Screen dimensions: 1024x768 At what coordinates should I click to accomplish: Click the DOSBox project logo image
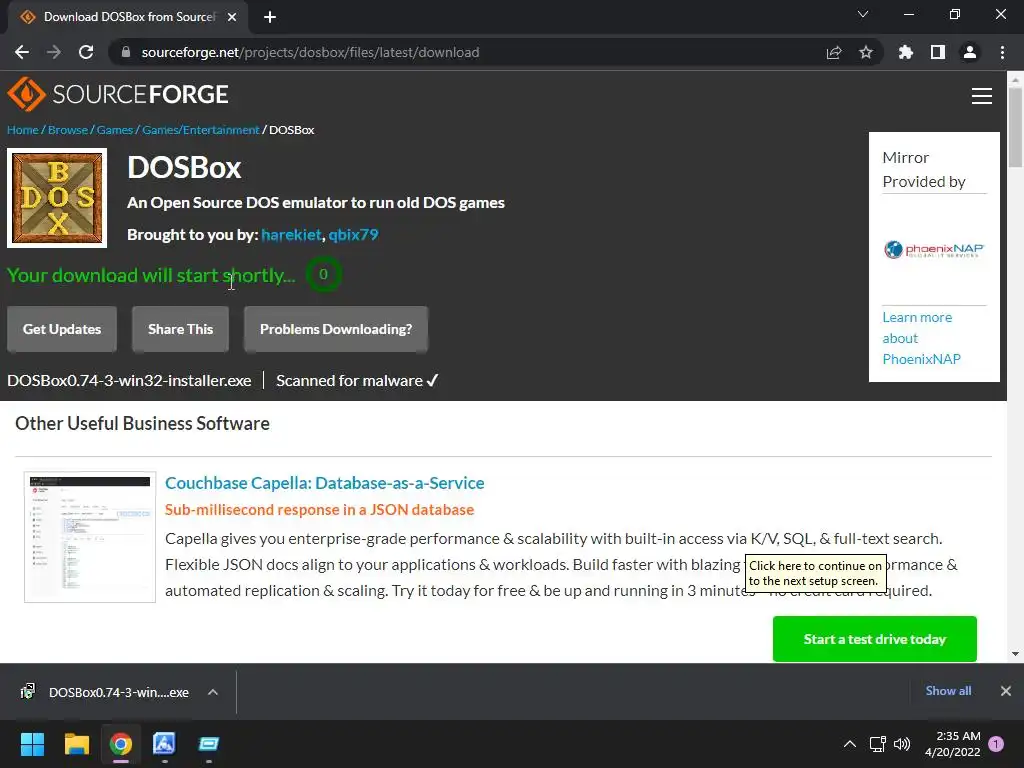[x=57, y=198]
